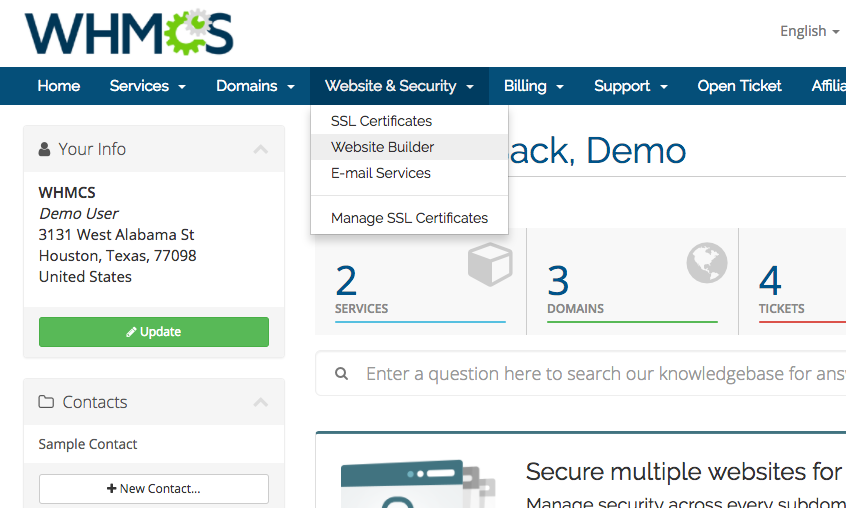Collapse the Your Info panel chevron
Screen dimensions: 846x508
point(261,149)
